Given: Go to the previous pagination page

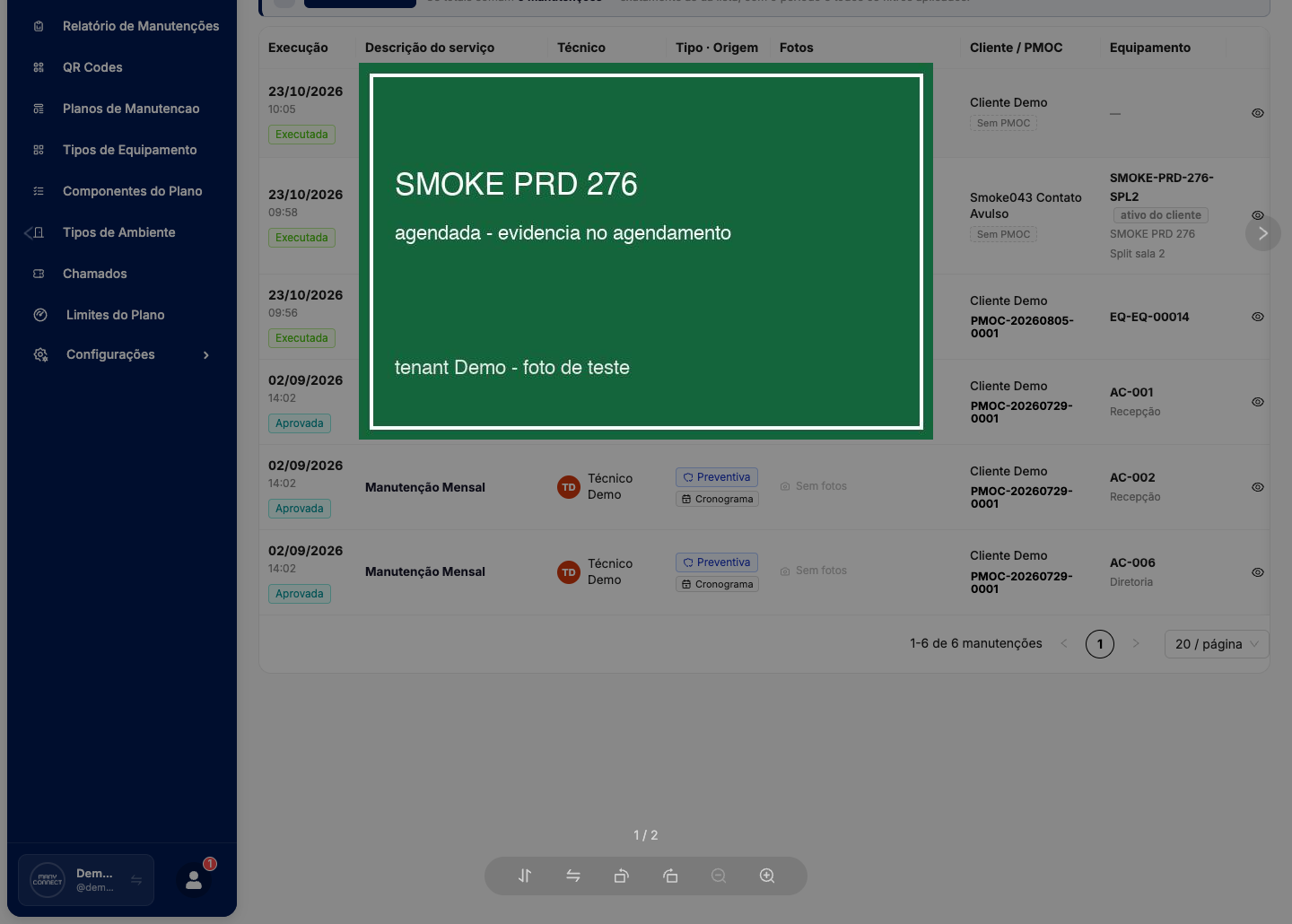Looking at the screenshot, I should pos(1064,644).
